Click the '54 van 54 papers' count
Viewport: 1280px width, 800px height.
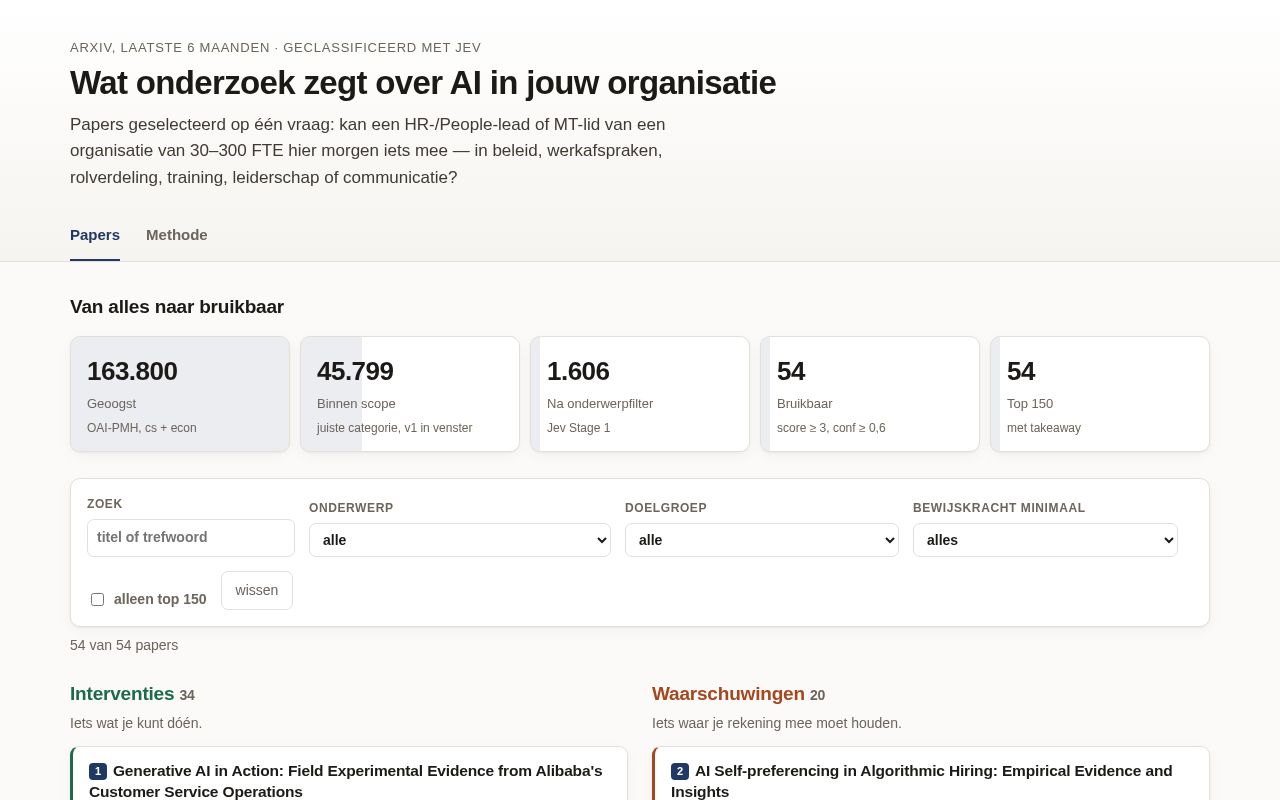(x=124, y=645)
